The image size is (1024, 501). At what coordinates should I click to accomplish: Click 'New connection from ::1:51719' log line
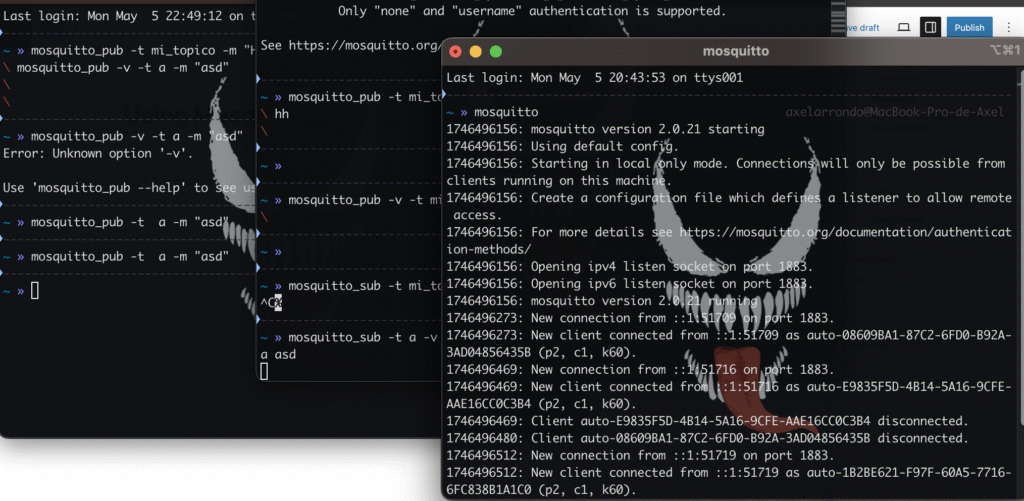[640, 455]
